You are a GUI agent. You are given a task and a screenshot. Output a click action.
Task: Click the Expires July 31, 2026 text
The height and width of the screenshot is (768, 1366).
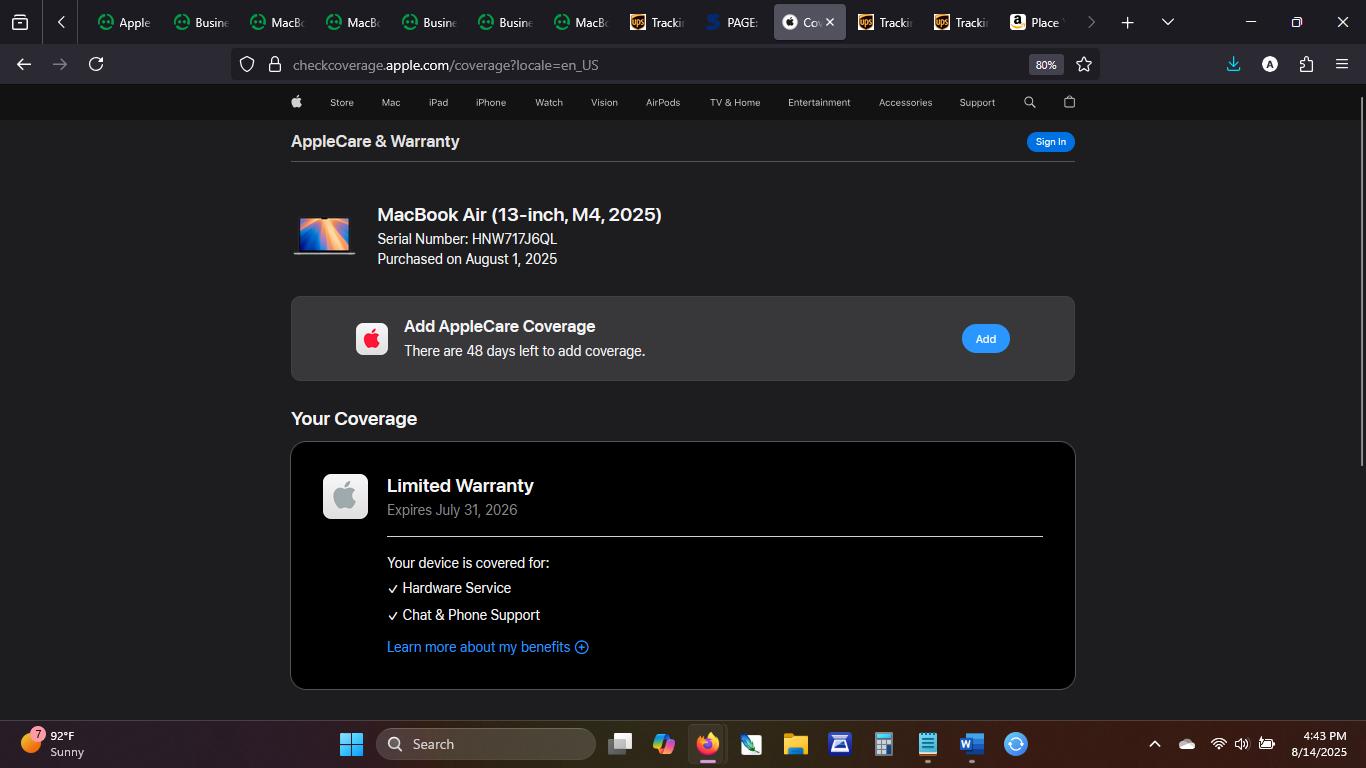452,510
